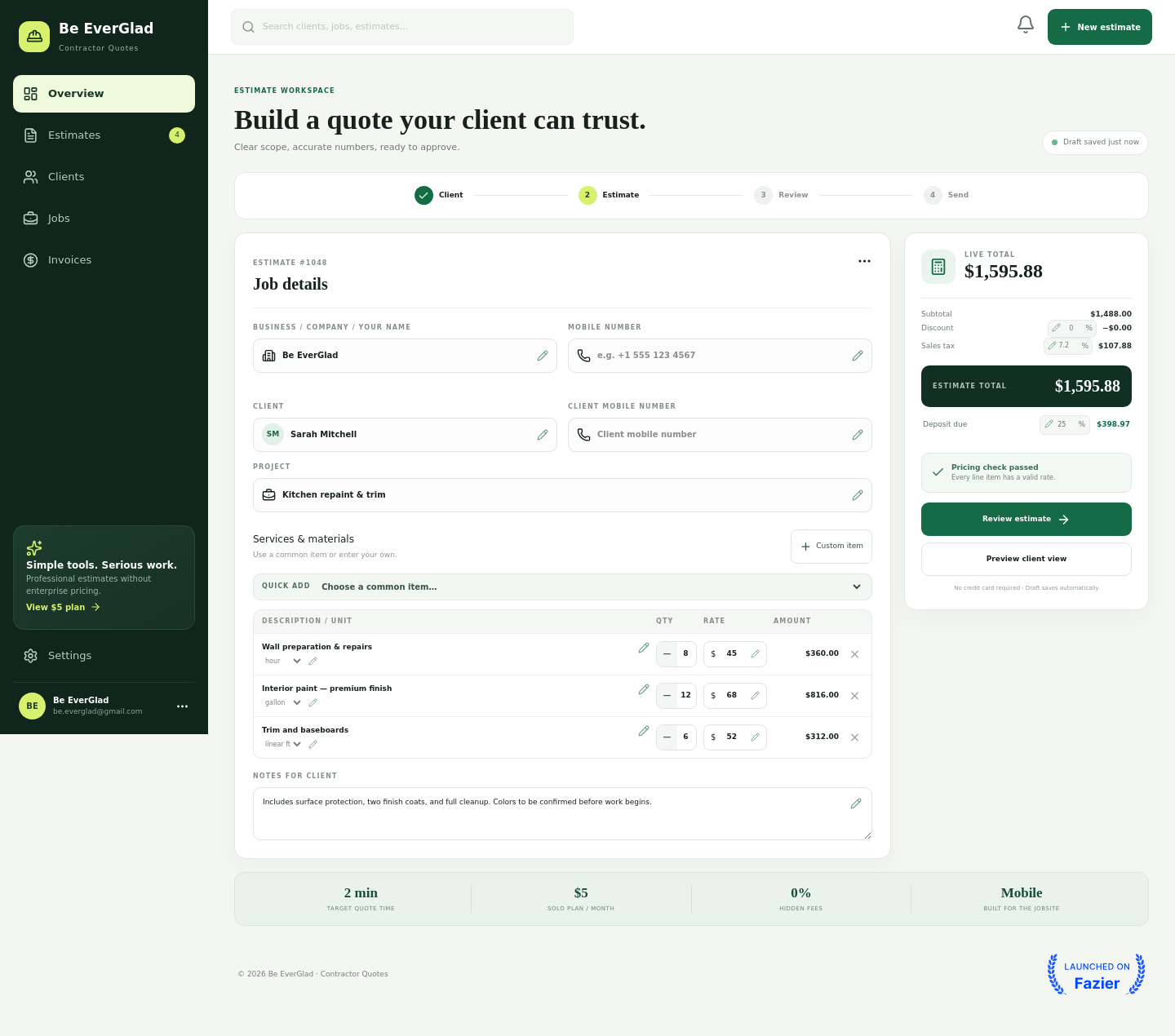Click Preview client view button
This screenshot has width=1175, height=1036.
(1026, 560)
